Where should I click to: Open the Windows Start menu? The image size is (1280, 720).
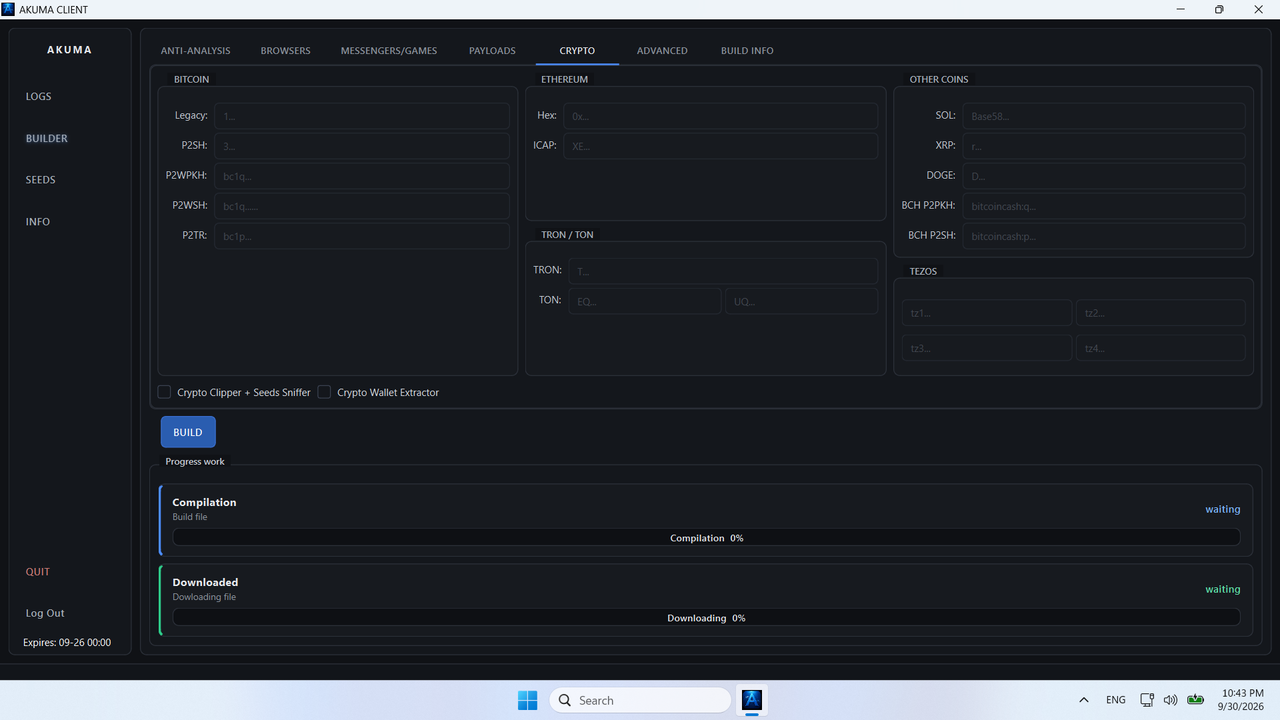[x=527, y=700]
